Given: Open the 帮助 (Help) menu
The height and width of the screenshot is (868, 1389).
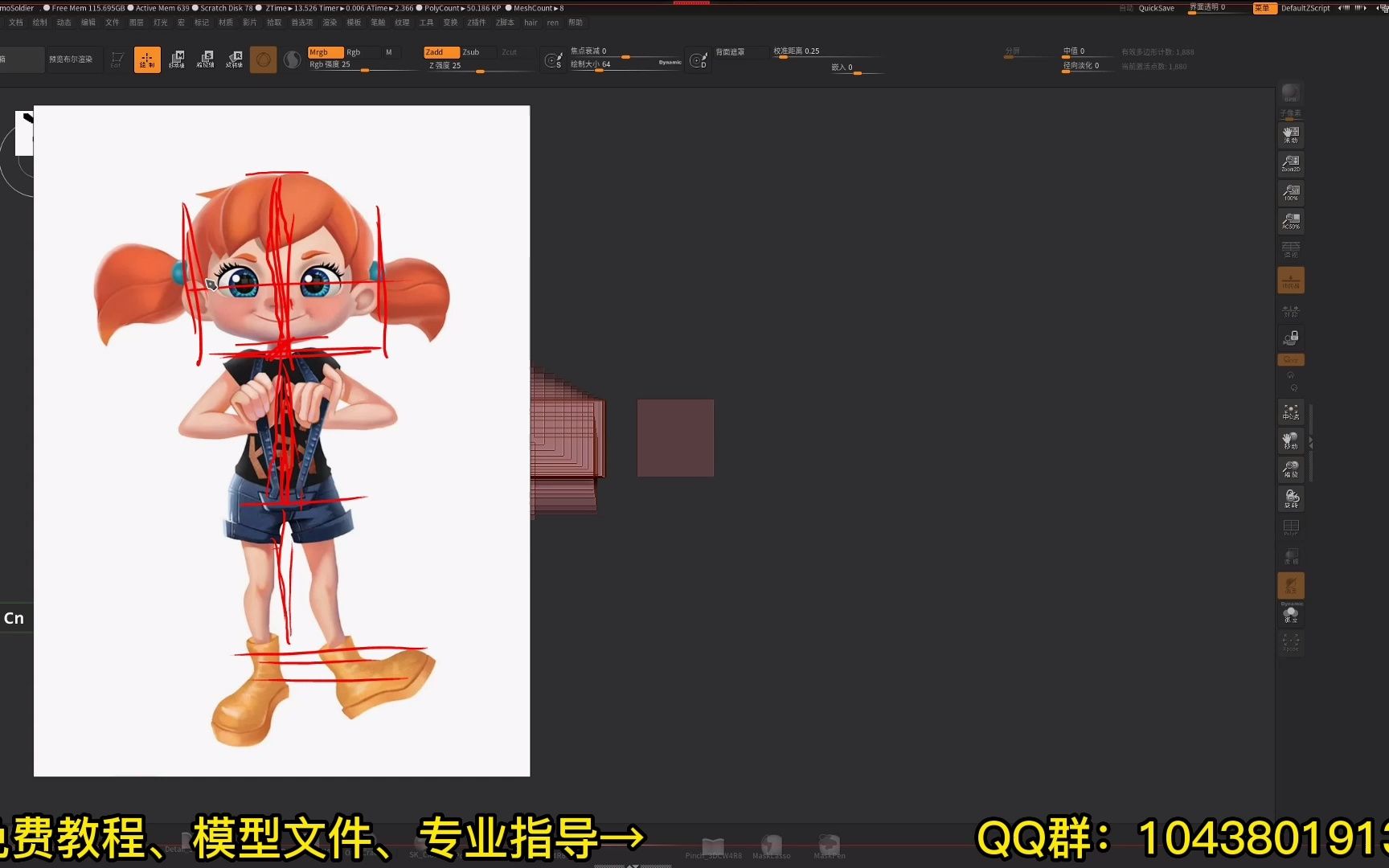Looking at the screenshot, I should (x=576, y=23).
